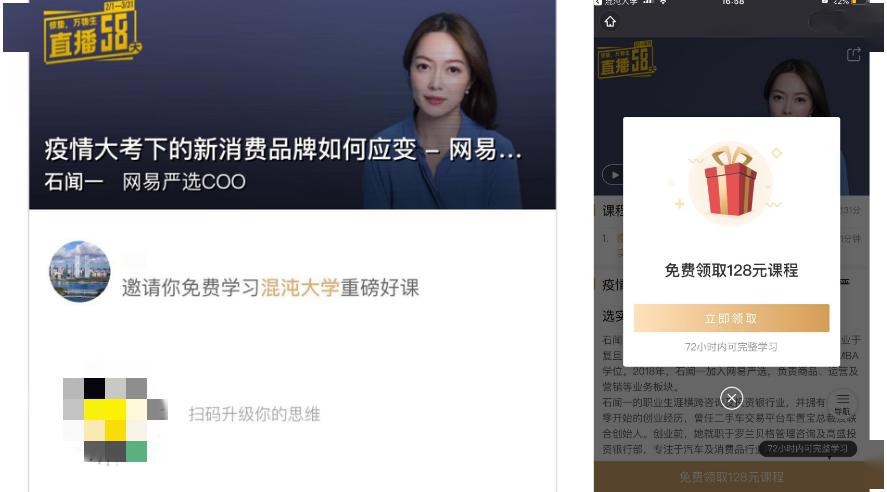Click the pixelated QR code
Image resolution: width=887 pixels, height=492 pixels.
pos(115,420)
